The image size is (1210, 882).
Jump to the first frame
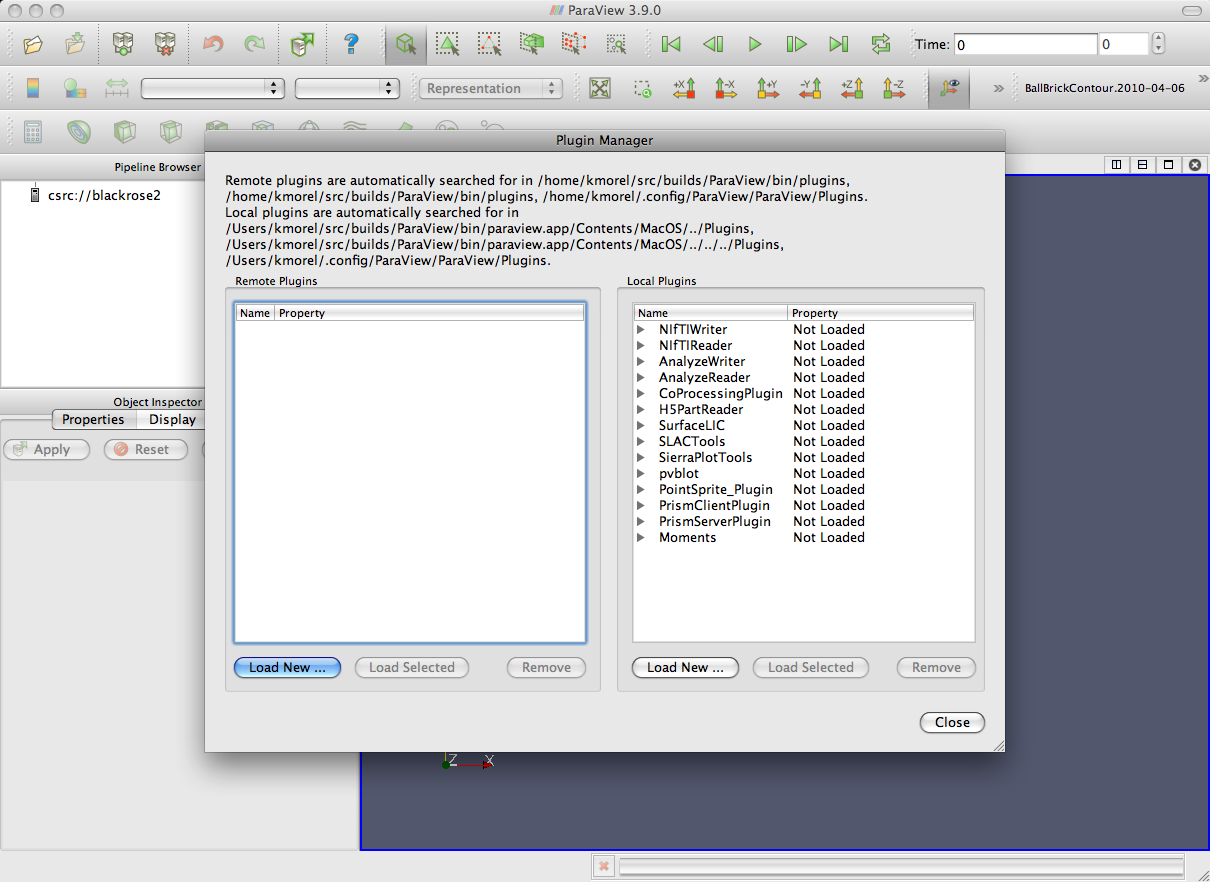coord(671,44)
